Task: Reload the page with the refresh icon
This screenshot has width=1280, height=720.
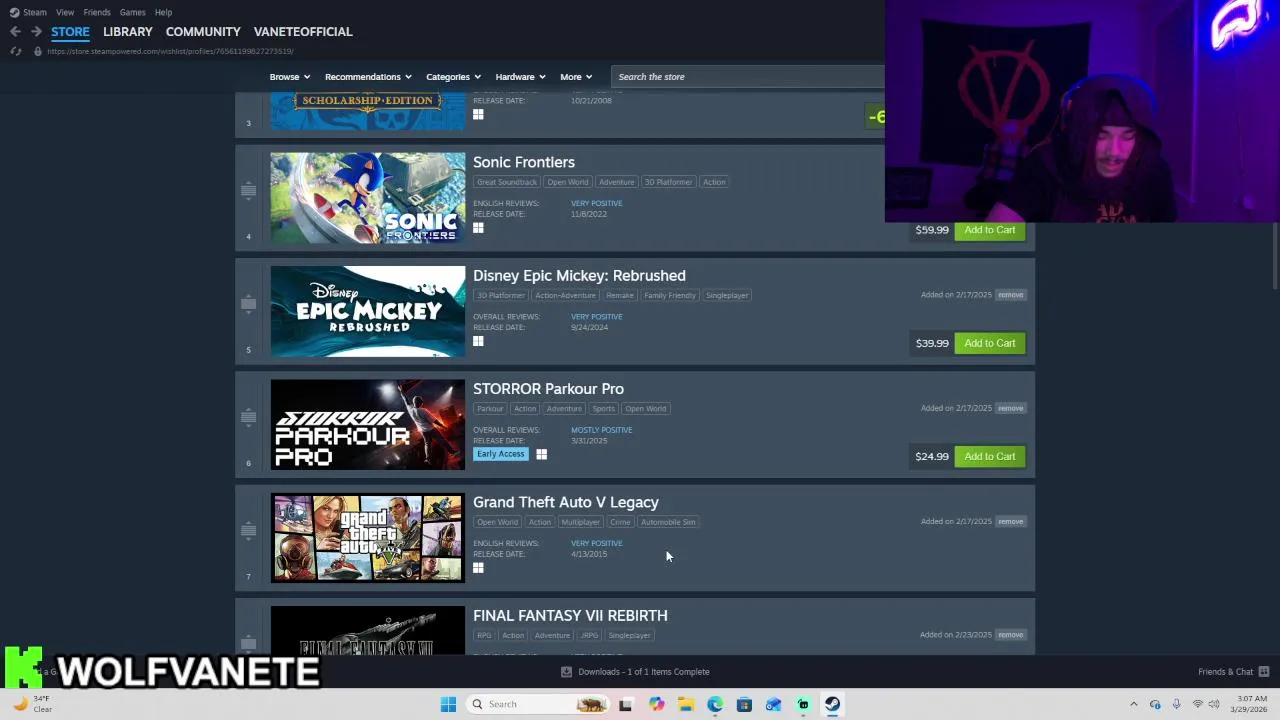Action: click(15, 51)
